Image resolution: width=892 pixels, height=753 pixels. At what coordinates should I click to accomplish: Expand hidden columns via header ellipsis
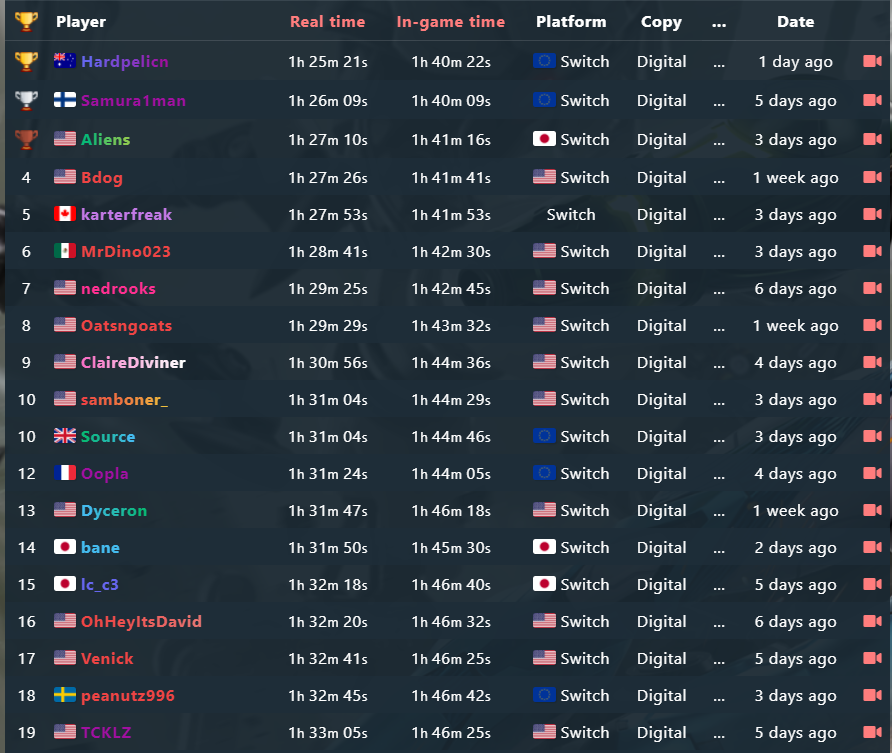(719, 23)
